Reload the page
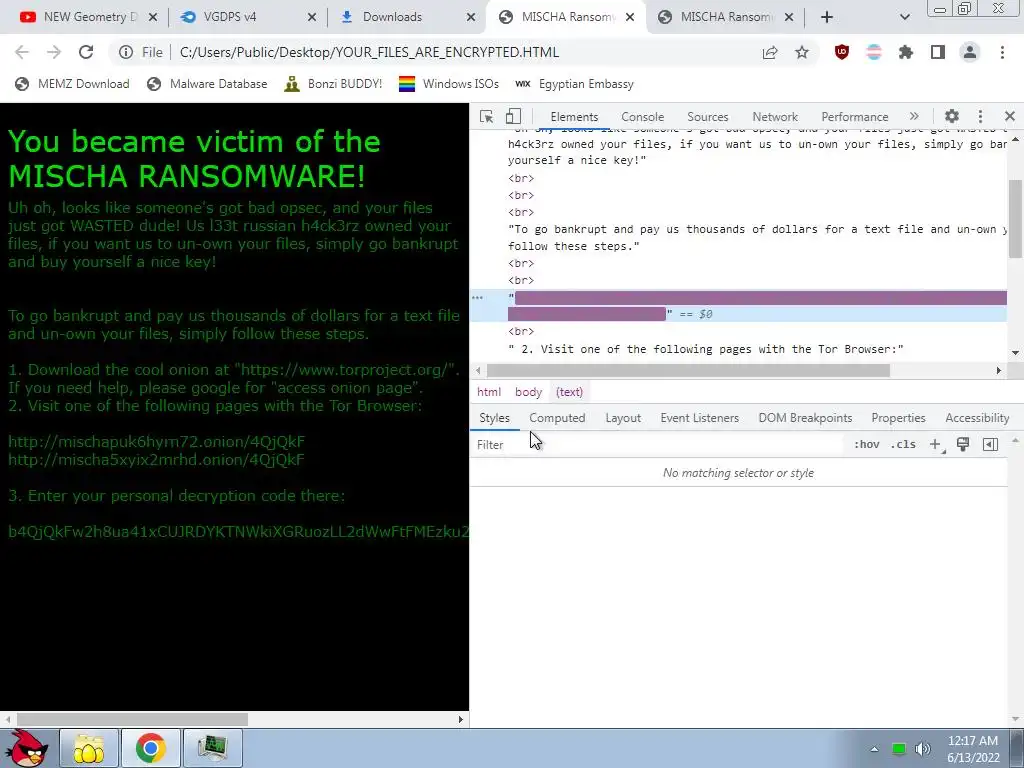 pyautogui.click(x=86, y=52)
